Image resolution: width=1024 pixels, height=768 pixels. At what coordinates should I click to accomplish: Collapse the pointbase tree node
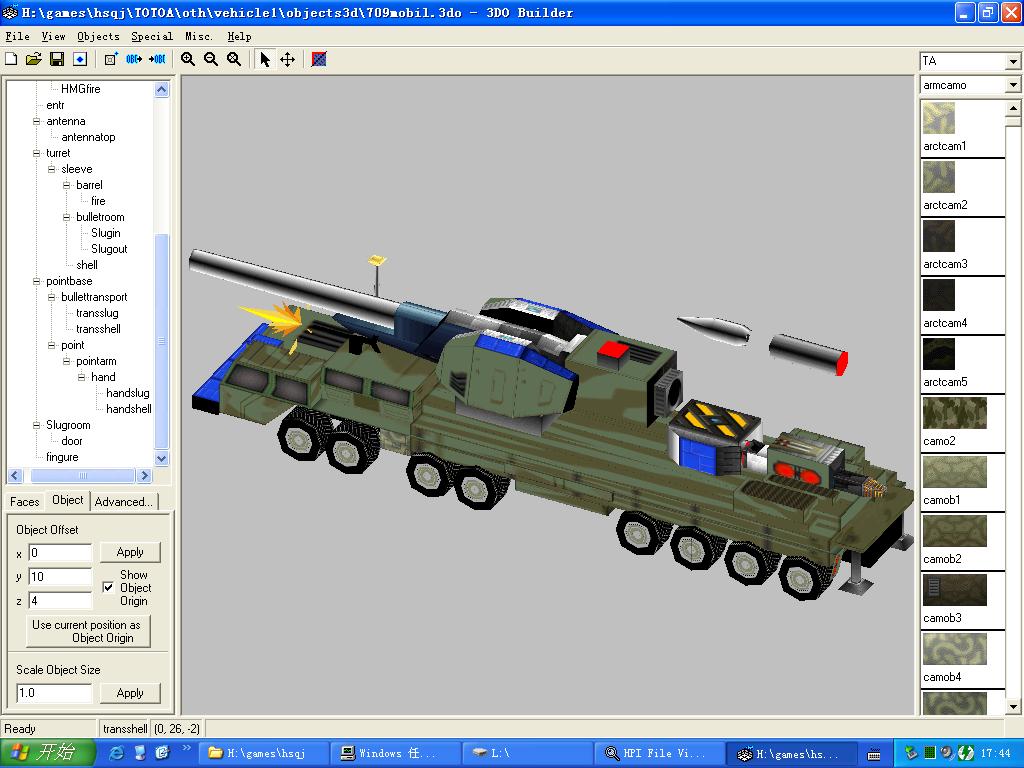(x=37, y=281)
